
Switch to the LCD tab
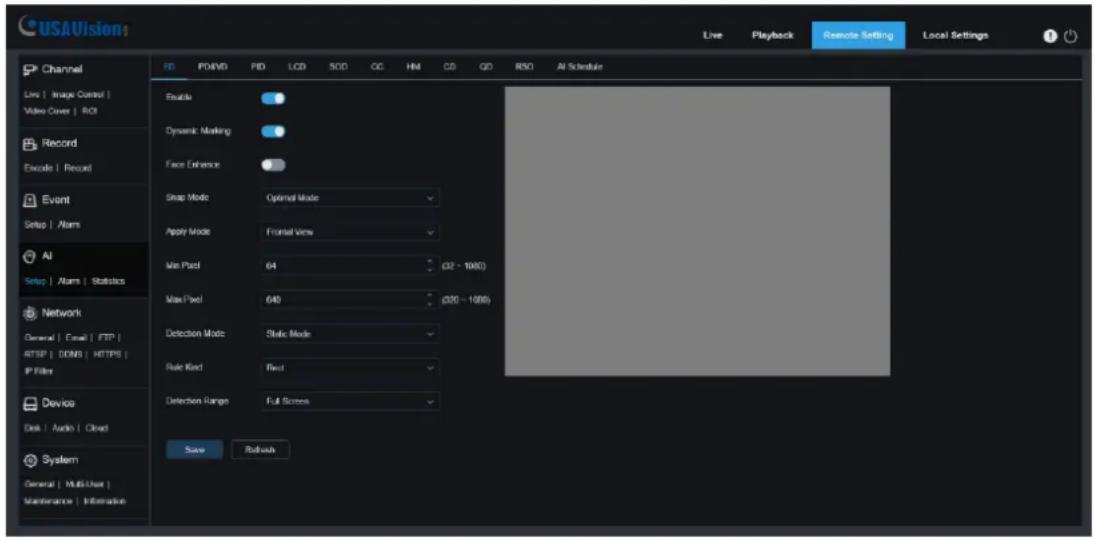[x=296, y=67]
